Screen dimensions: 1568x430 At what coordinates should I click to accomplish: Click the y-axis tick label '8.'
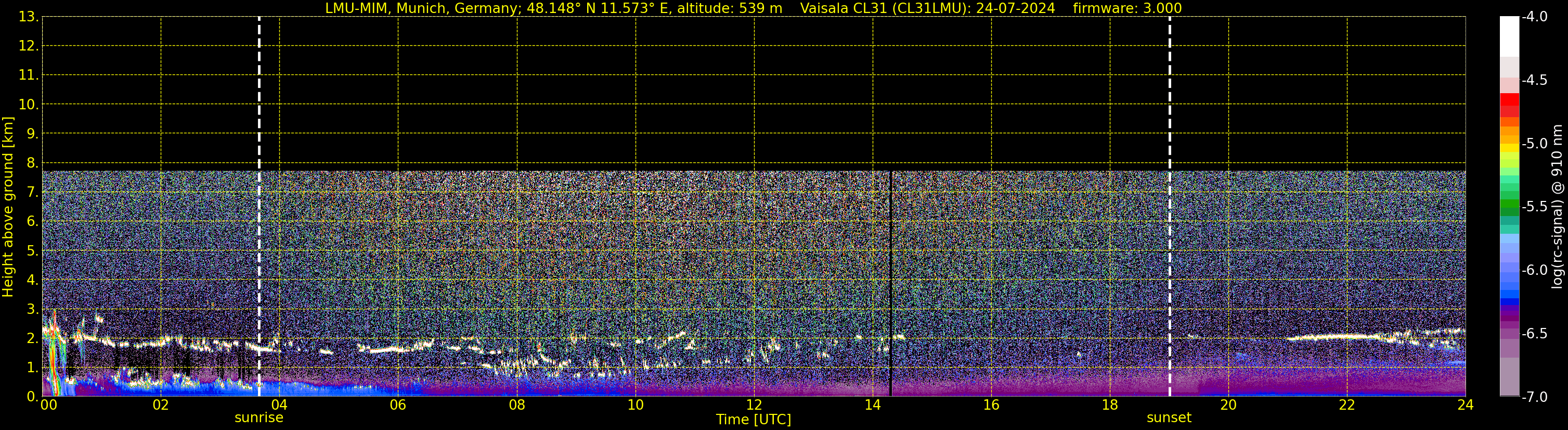(32, 163)
